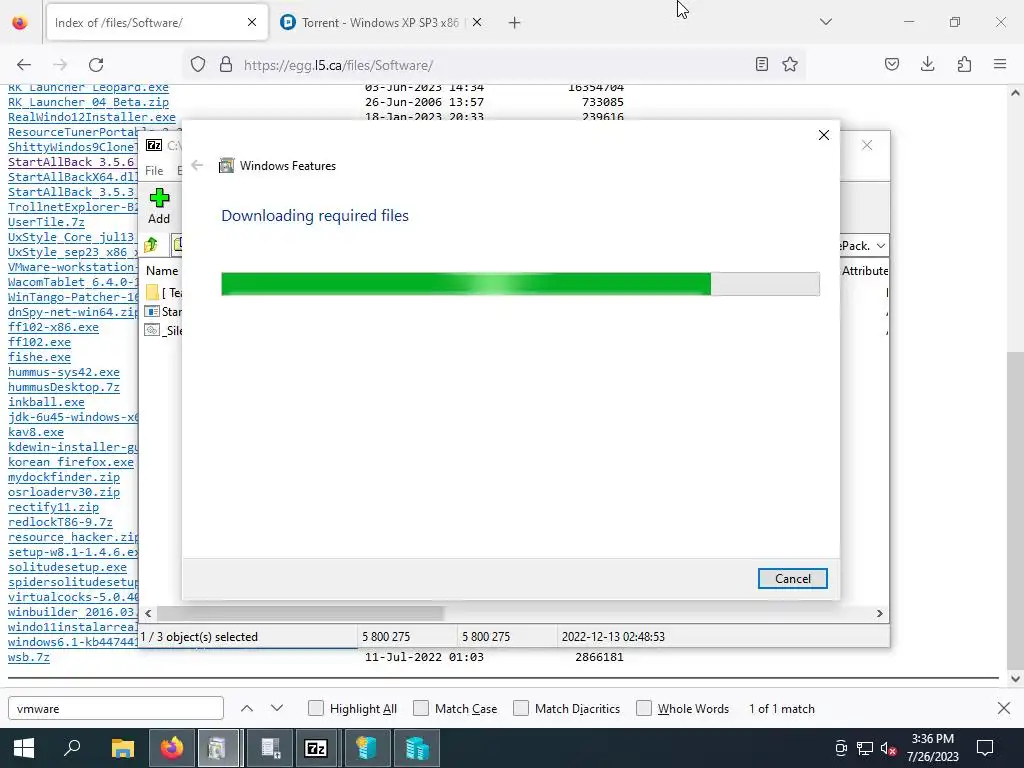1024x768 pixels.
Task: Sort 7-Zip list by Name column
Action: click(x=162, y=270)
